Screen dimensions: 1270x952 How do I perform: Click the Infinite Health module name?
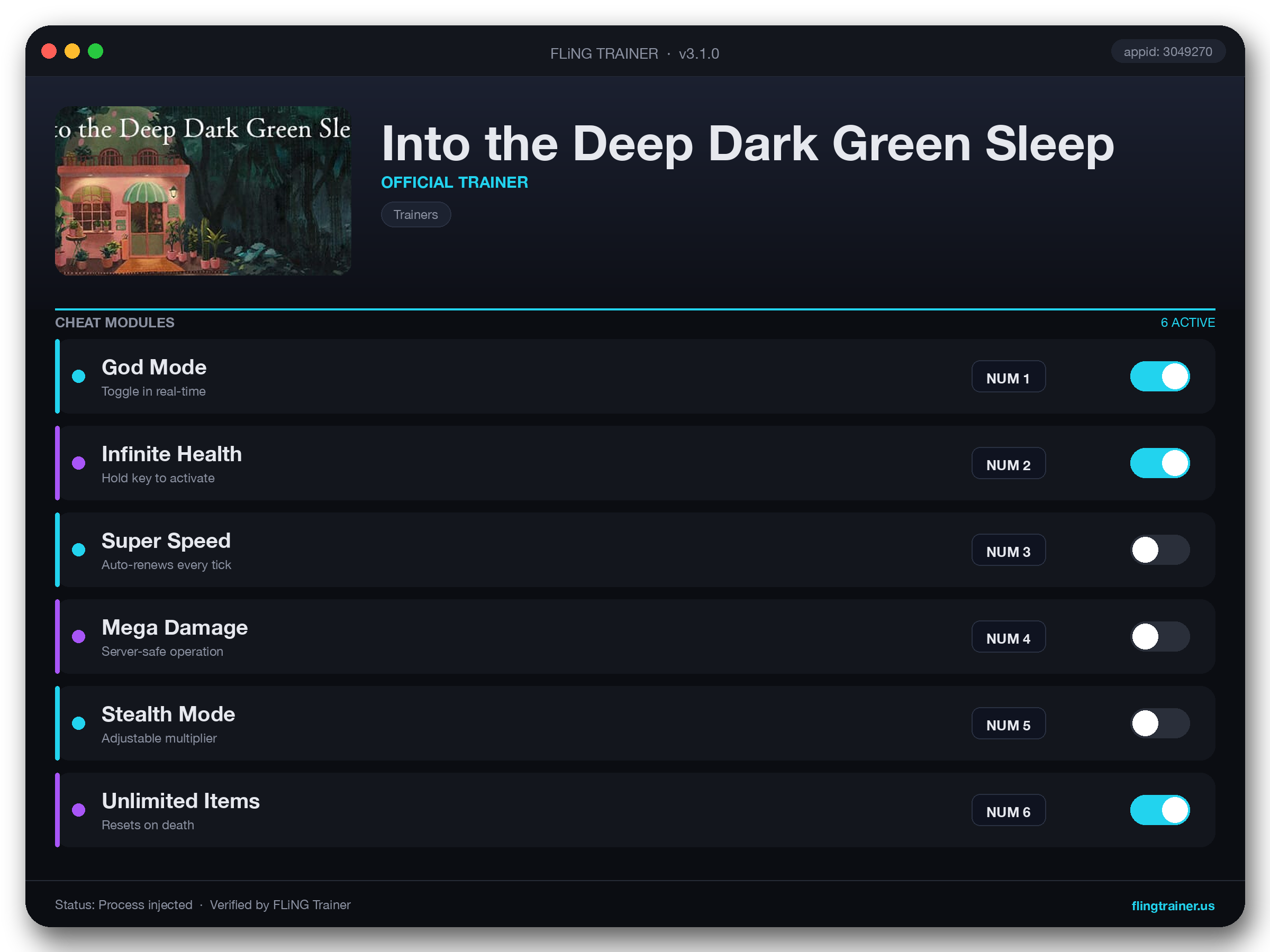[171, 454]
